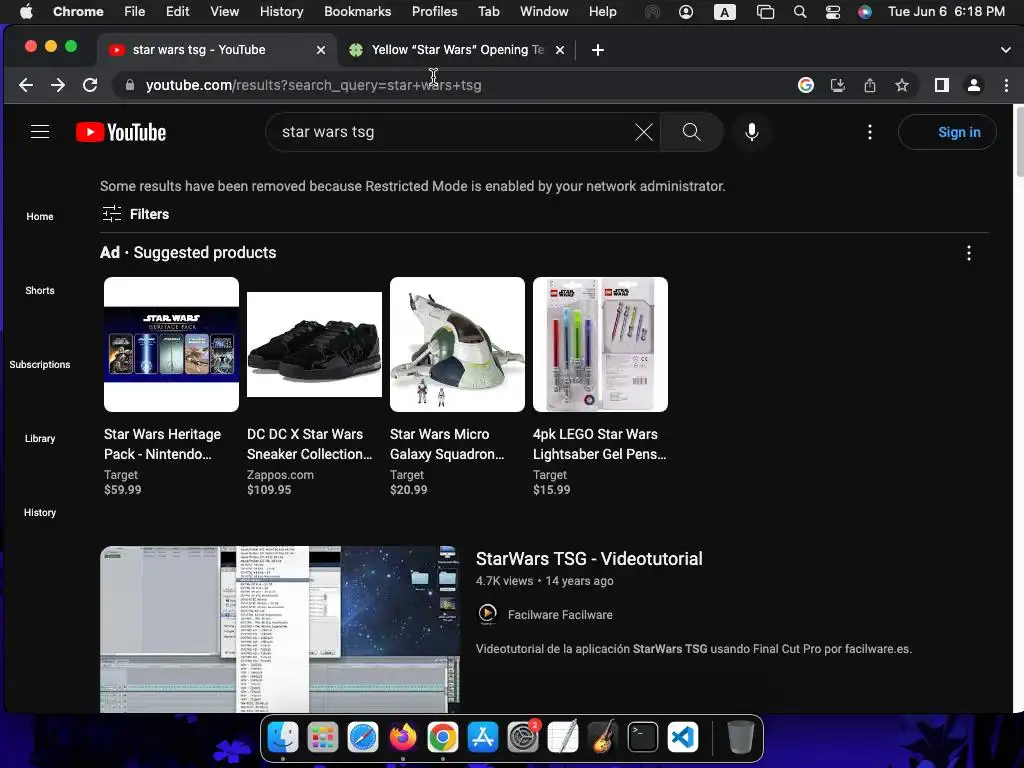
Task: Open Launchpad from the dock
Action: coord(323,738)
